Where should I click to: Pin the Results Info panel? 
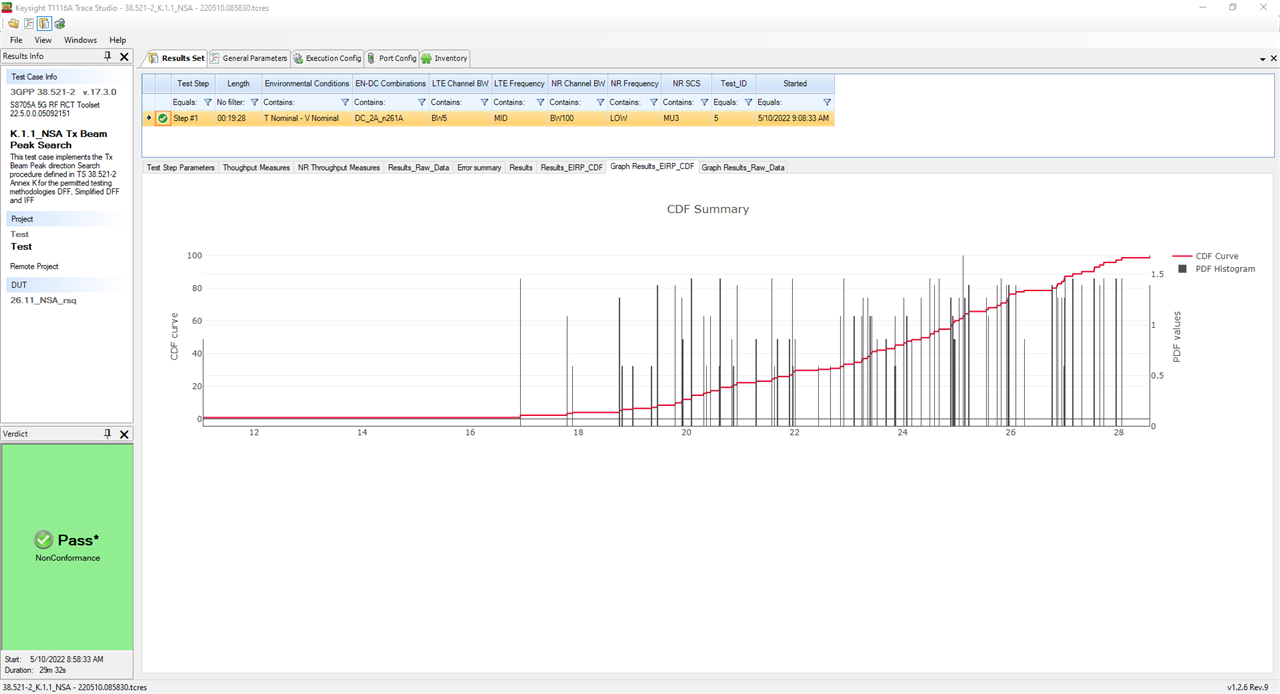pyautogui.click(x=108, y=57)
